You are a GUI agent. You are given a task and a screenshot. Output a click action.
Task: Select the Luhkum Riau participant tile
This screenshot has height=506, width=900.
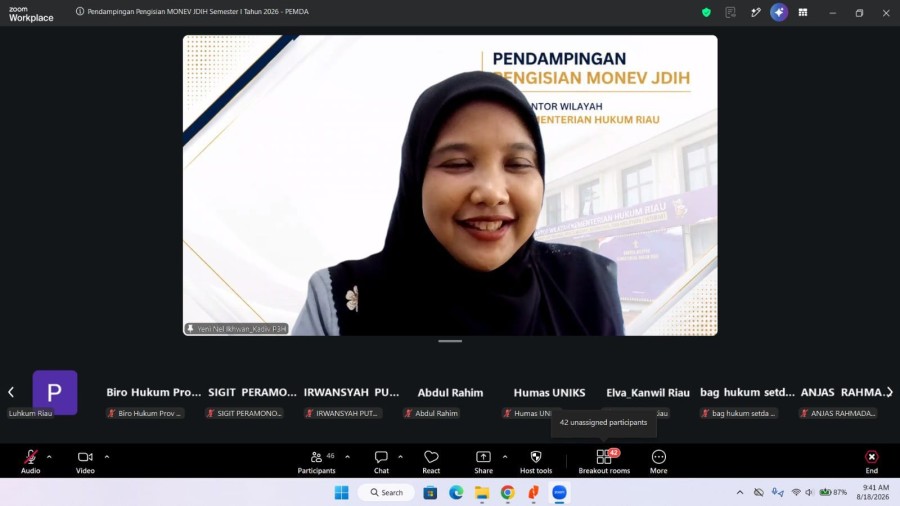55,394
